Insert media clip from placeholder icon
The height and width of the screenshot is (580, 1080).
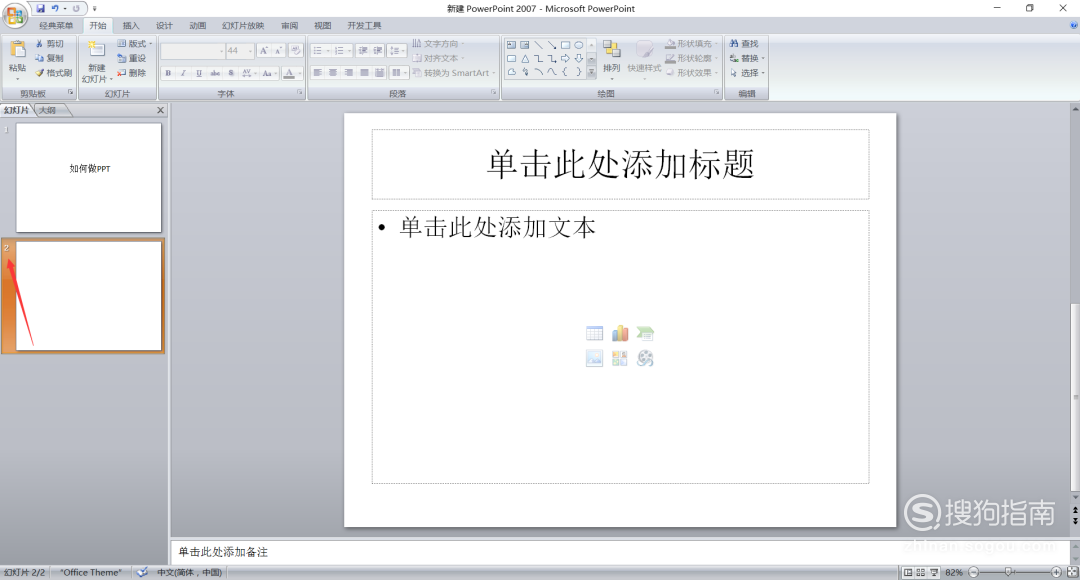tap(645, 358)
